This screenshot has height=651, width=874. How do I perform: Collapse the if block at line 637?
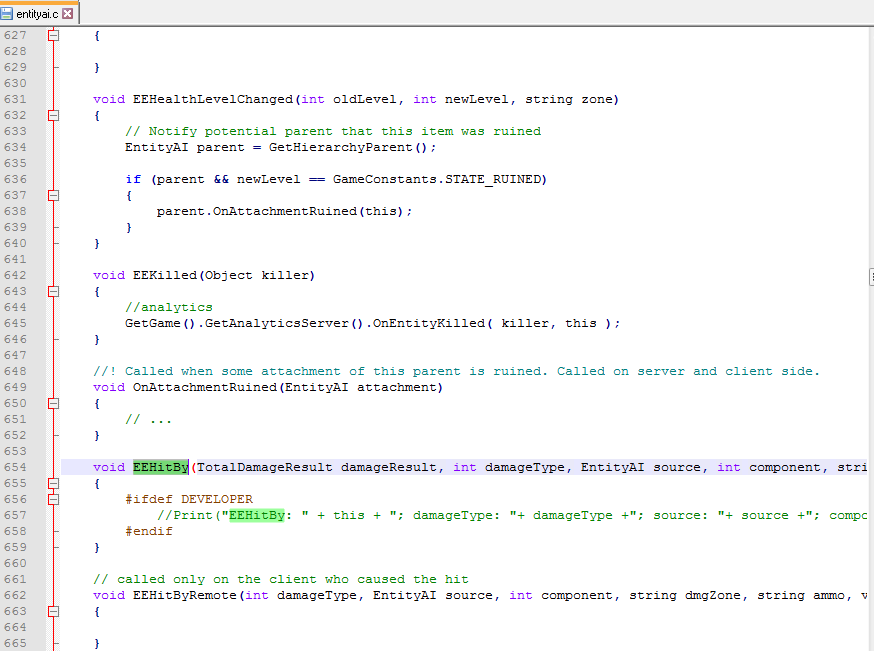click(54, 196)
